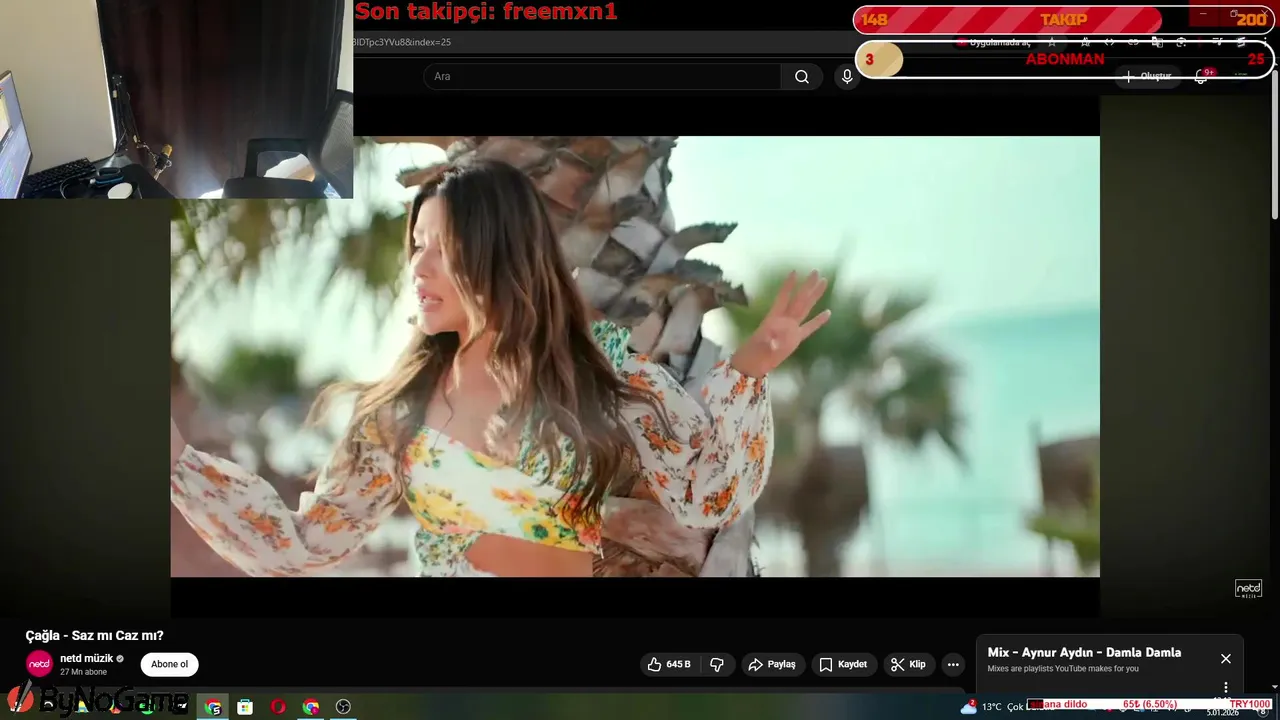Open Opera browser from the taskbar

pyautogui.click(x=278, y=707)
